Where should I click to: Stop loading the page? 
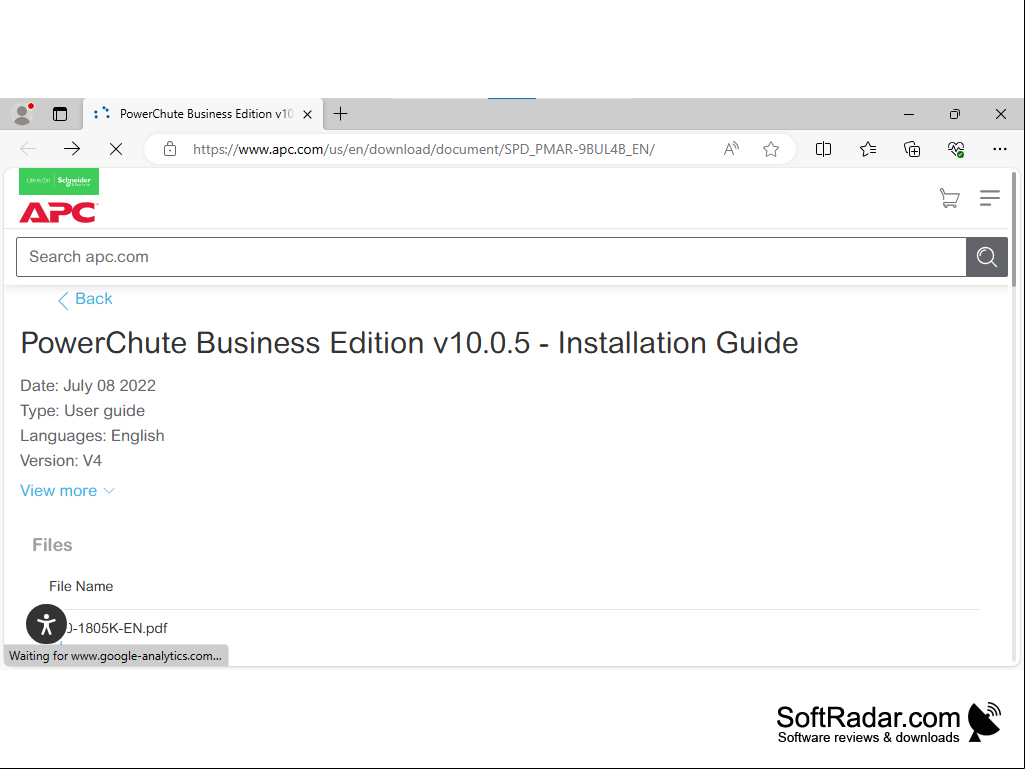[116, 149]
